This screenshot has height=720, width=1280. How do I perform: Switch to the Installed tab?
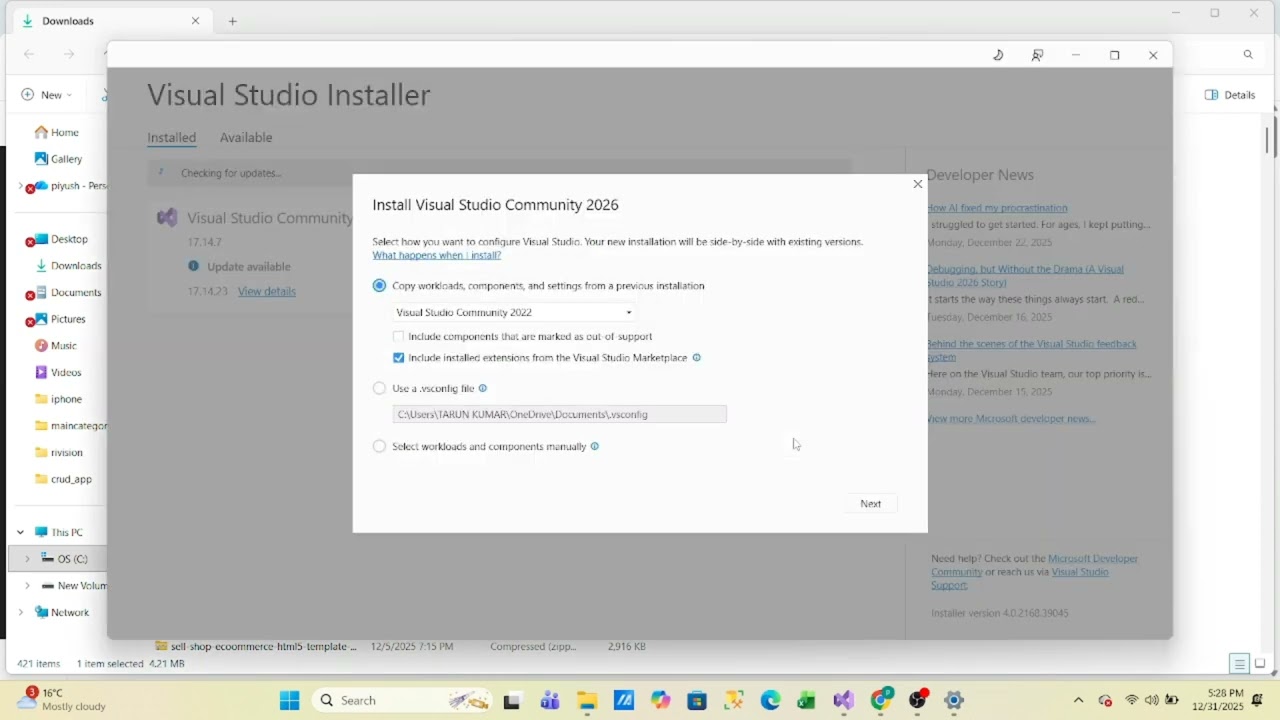click(x=172, y=138)
